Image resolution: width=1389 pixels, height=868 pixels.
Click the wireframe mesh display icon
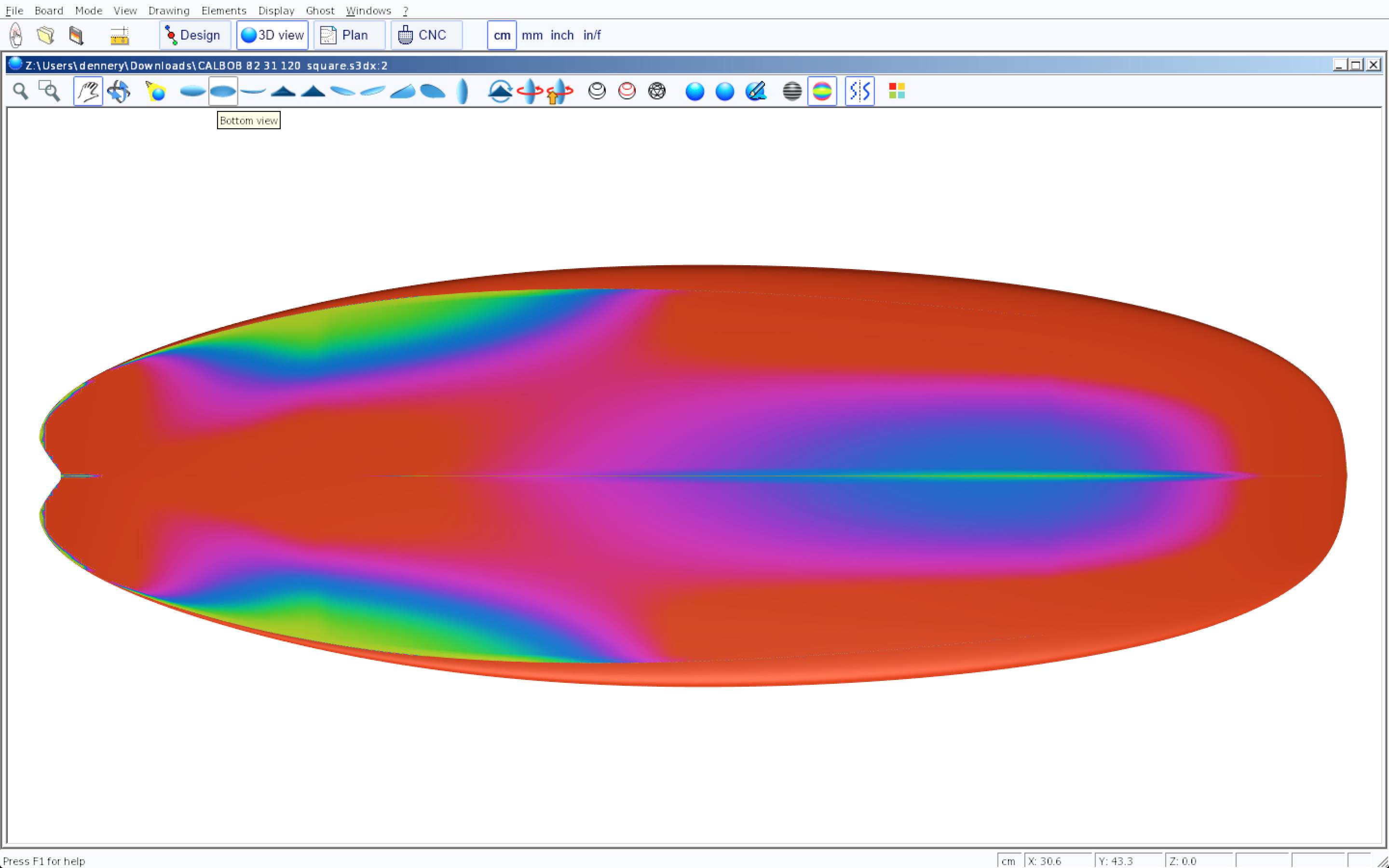point(656,91)
